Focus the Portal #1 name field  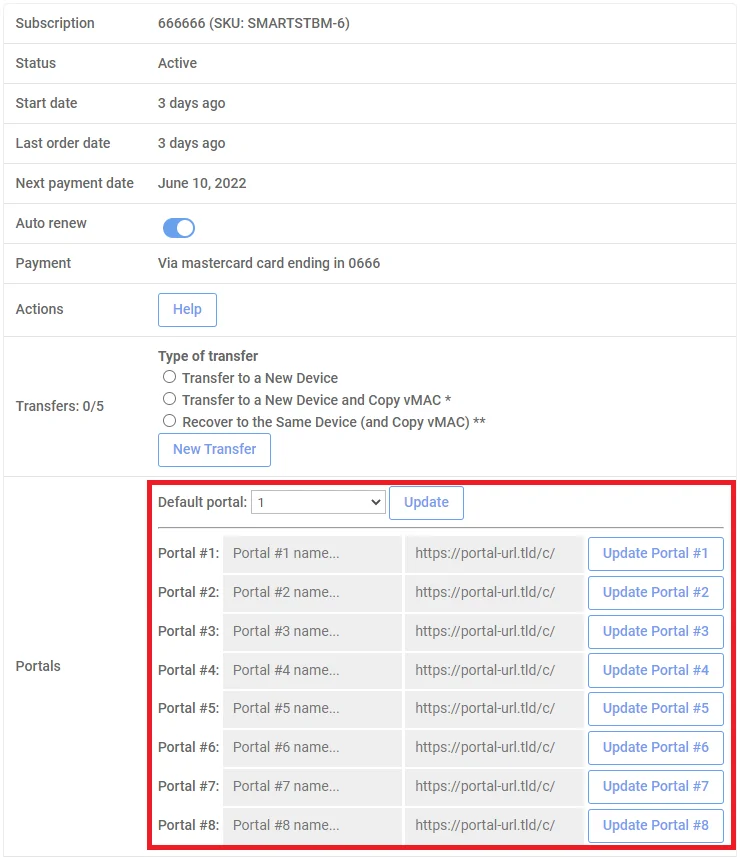[312, 554]
